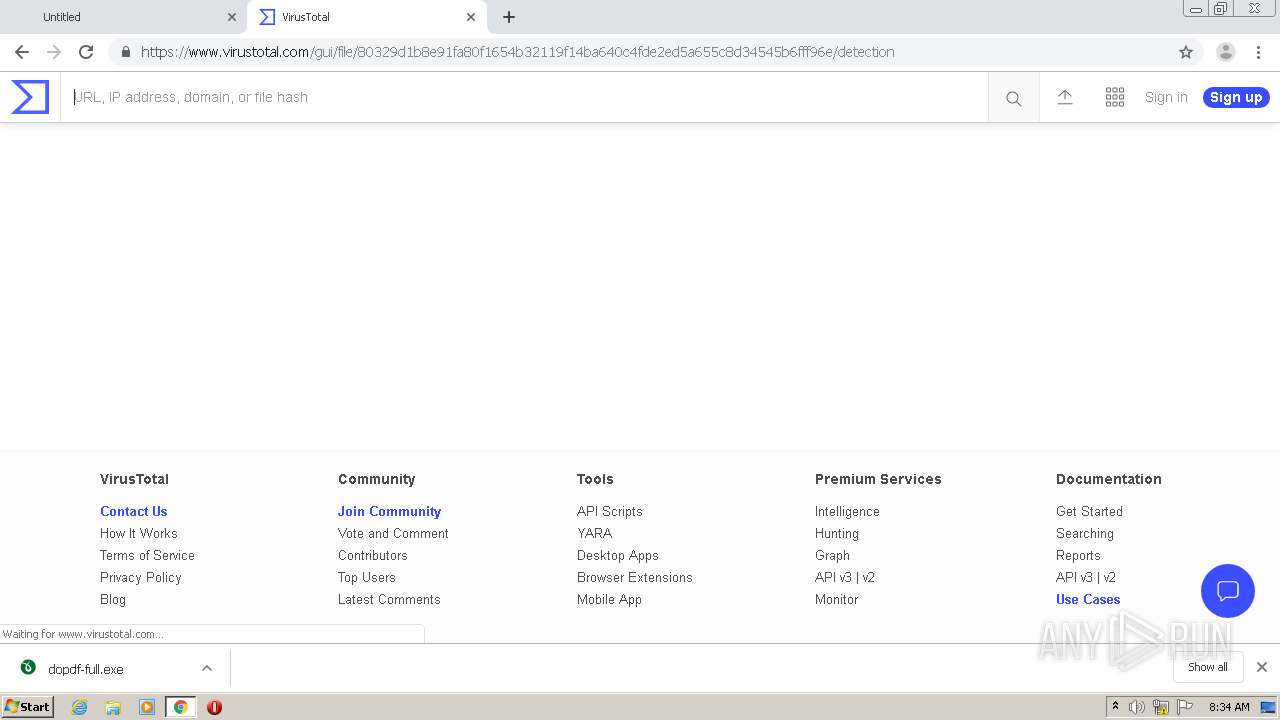Click the show desktop tray button
Image resolution: width=1280 pixels, height=720 pixels.
[1268, 707]
